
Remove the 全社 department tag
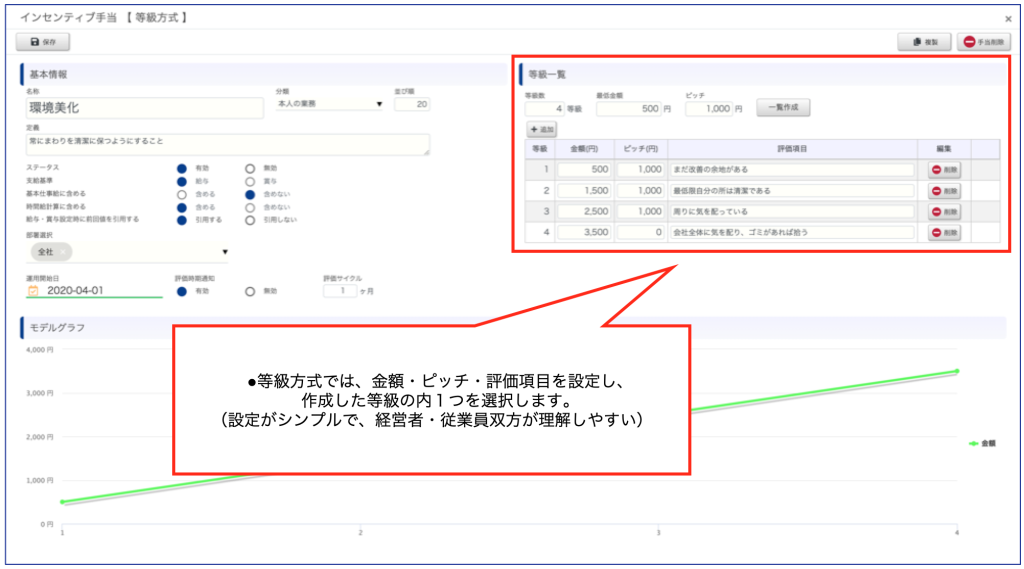tap(62, 252)
